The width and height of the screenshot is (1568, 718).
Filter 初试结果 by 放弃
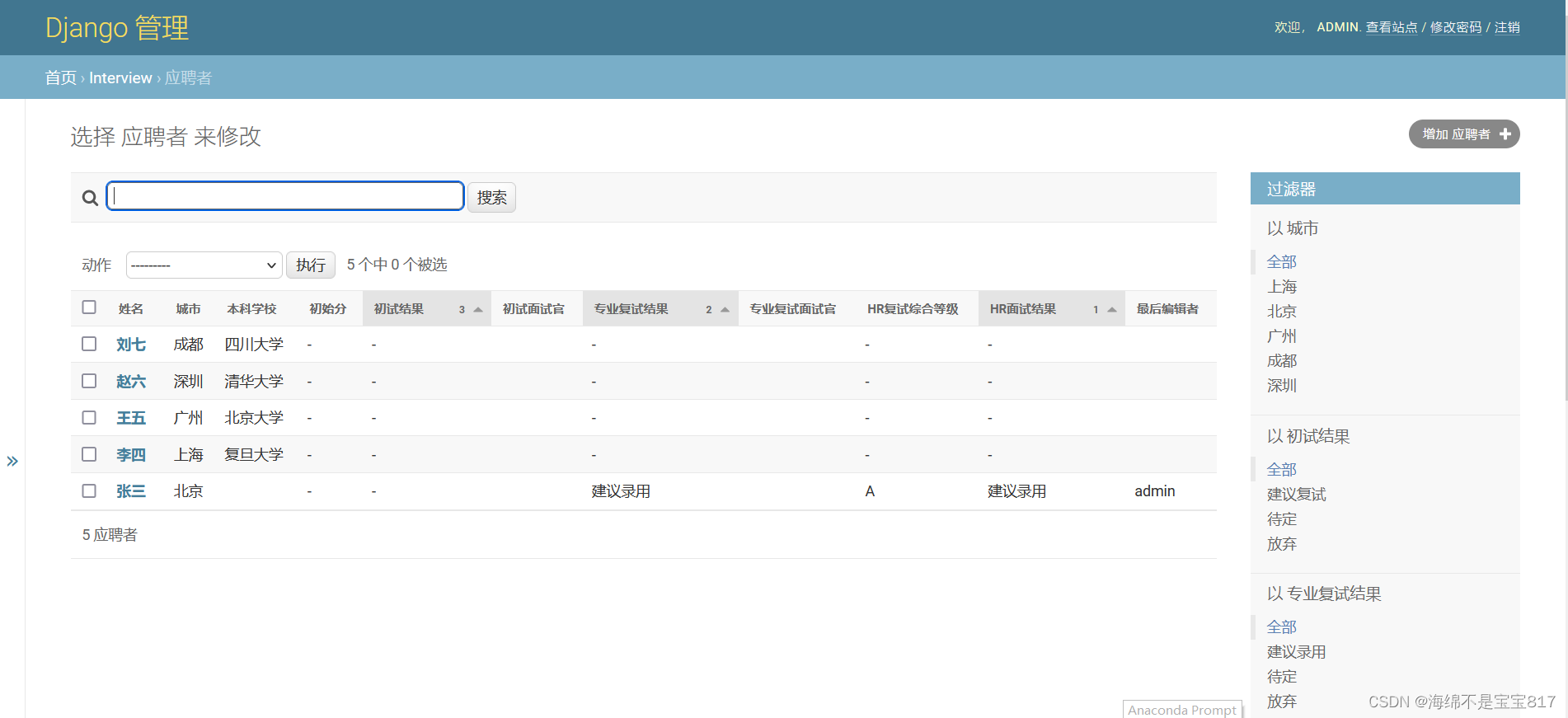[x=1282, y=544]
